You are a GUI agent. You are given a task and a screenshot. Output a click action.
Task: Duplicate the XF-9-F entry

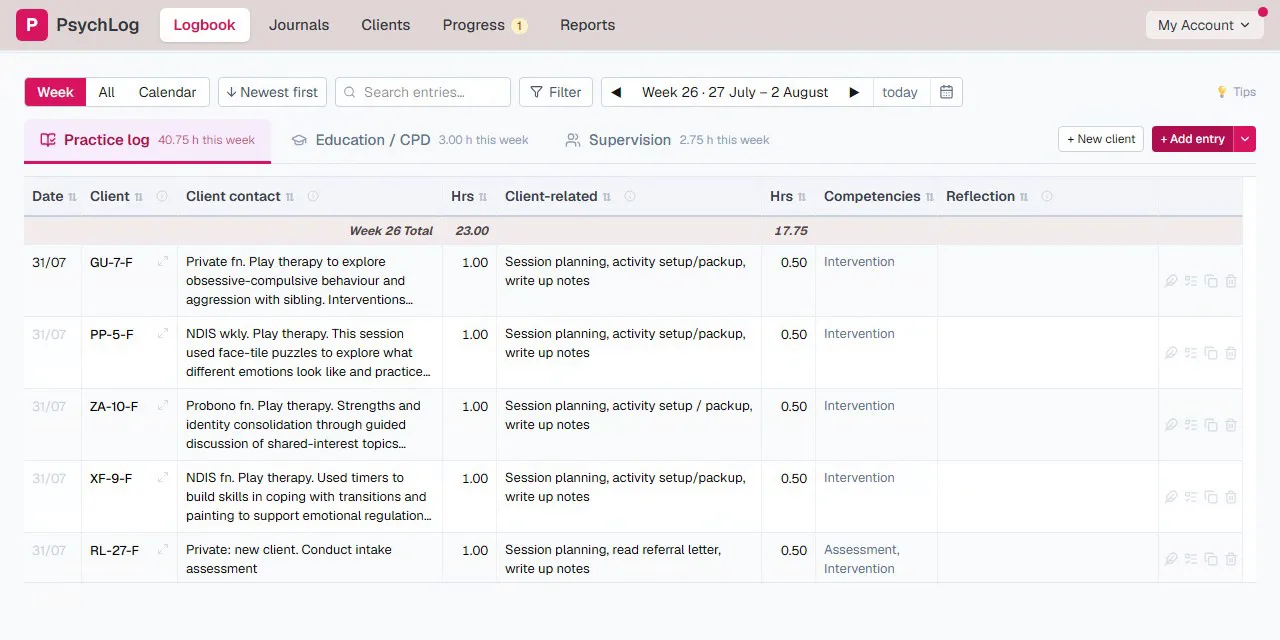pyautogui.click(x=1211, y=497)
